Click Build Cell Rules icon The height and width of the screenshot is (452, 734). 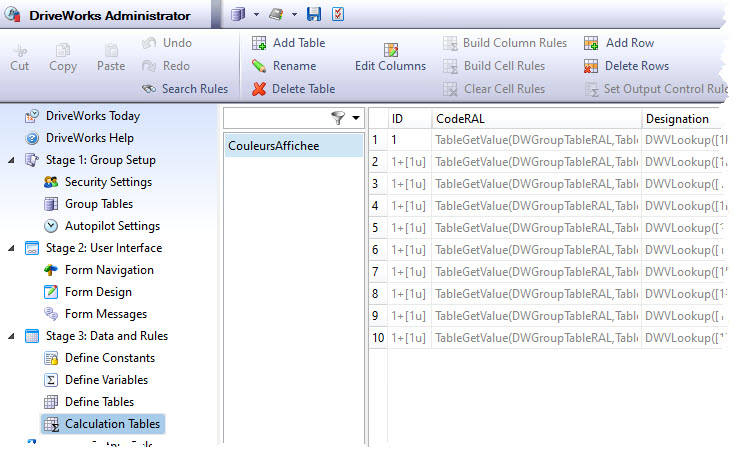[x=450, y=66]
